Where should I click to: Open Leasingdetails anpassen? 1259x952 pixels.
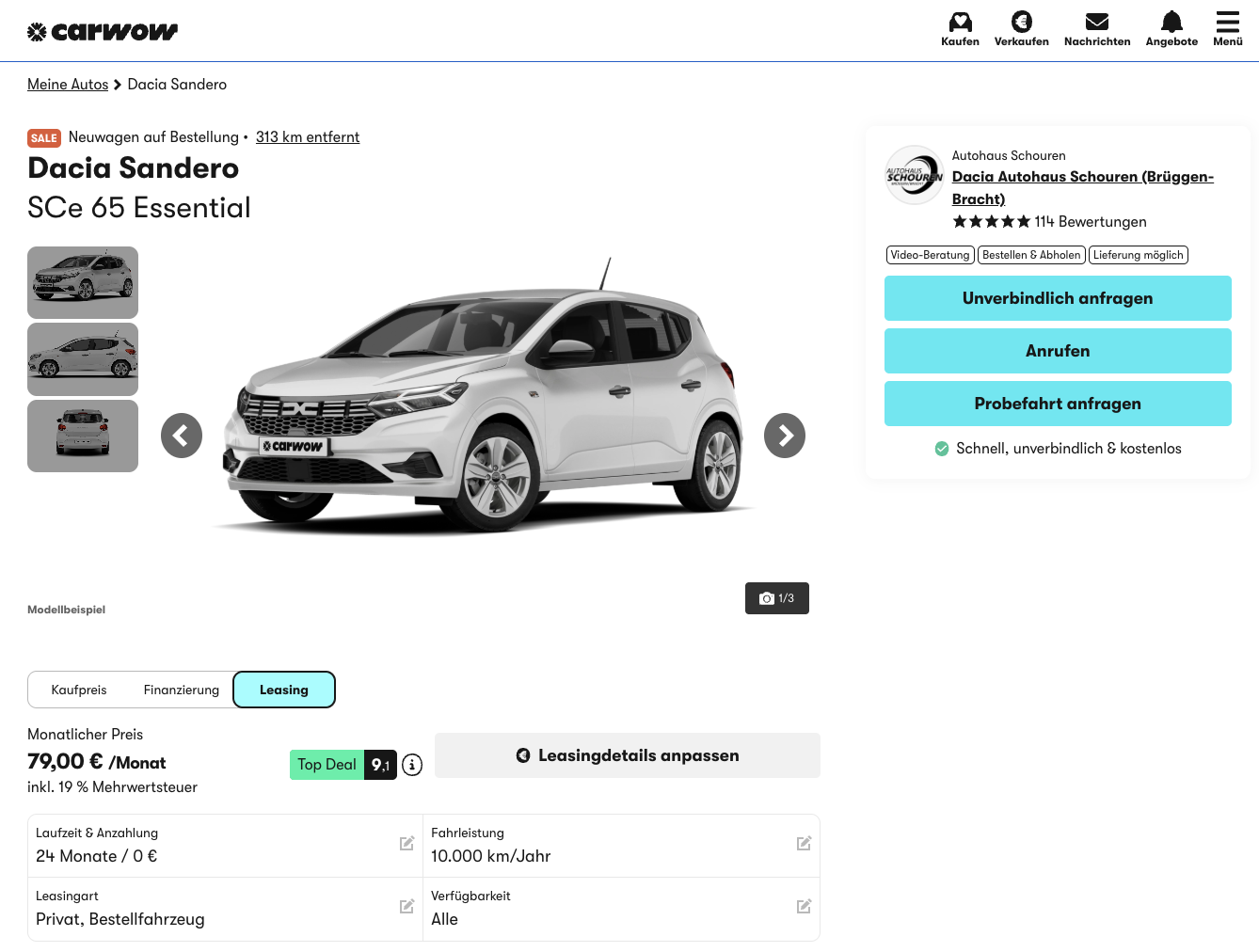pyautogui.click(x=628, y=755)
